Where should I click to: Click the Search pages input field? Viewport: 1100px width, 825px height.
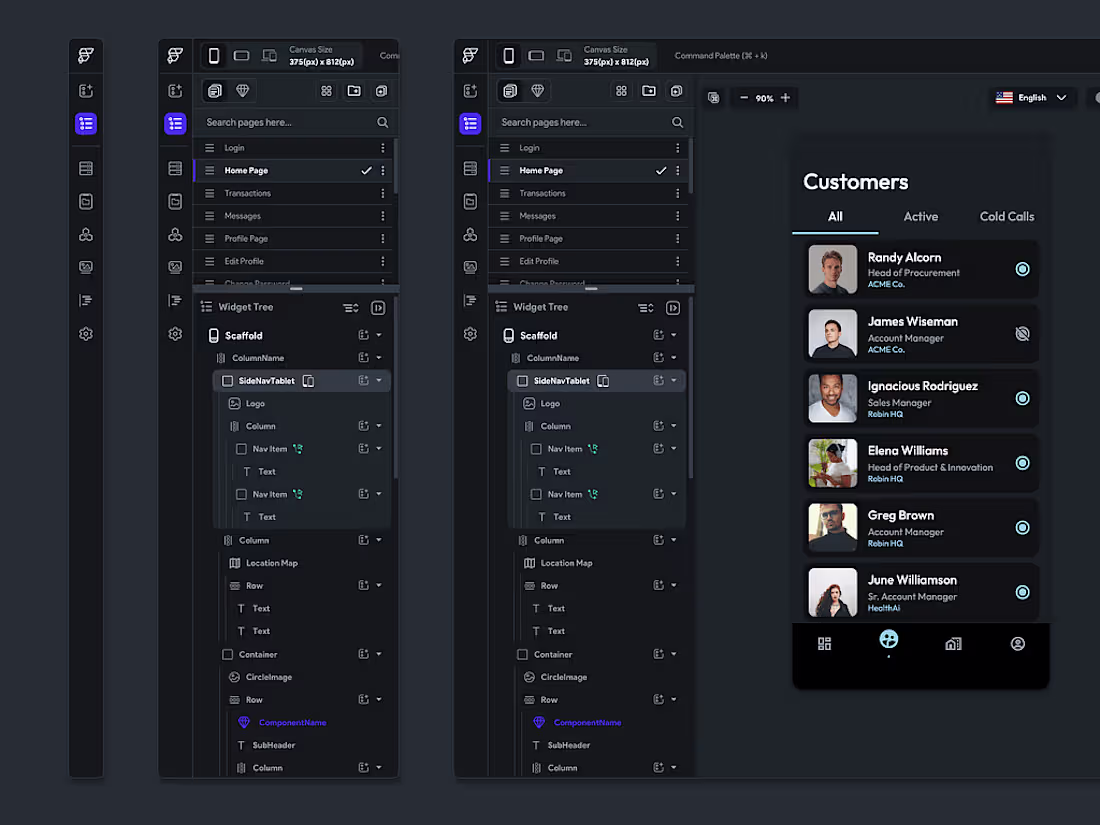[x=580, y=122]
